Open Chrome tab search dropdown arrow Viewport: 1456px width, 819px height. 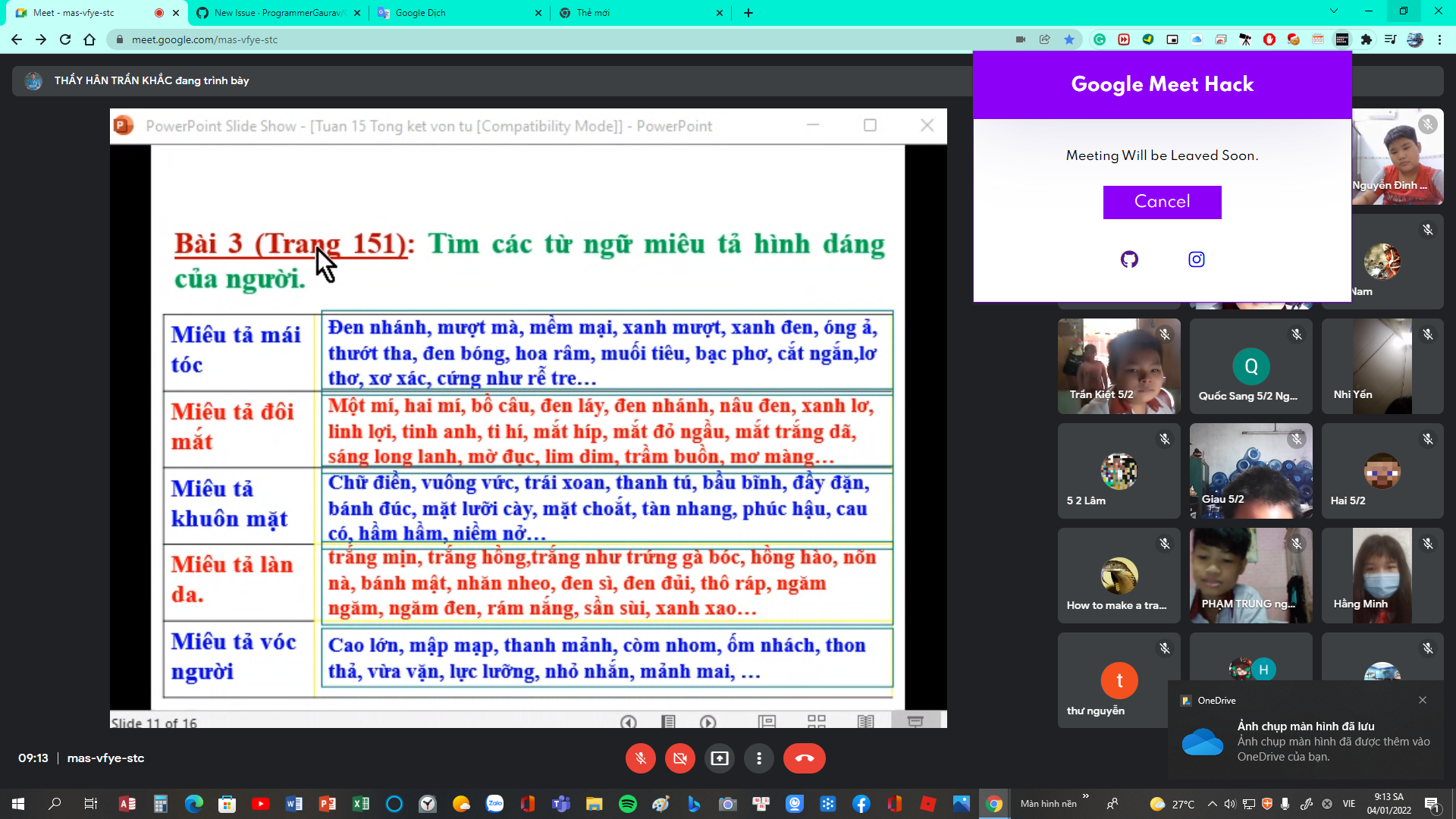(x=1333, y=11)
